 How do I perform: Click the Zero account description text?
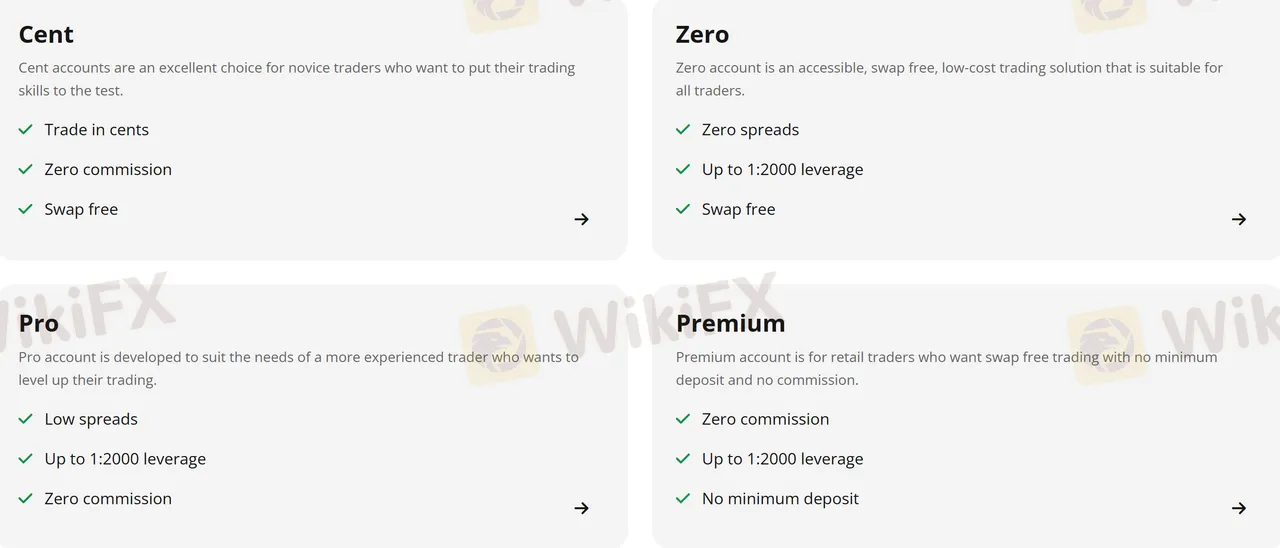coord(948,79)
